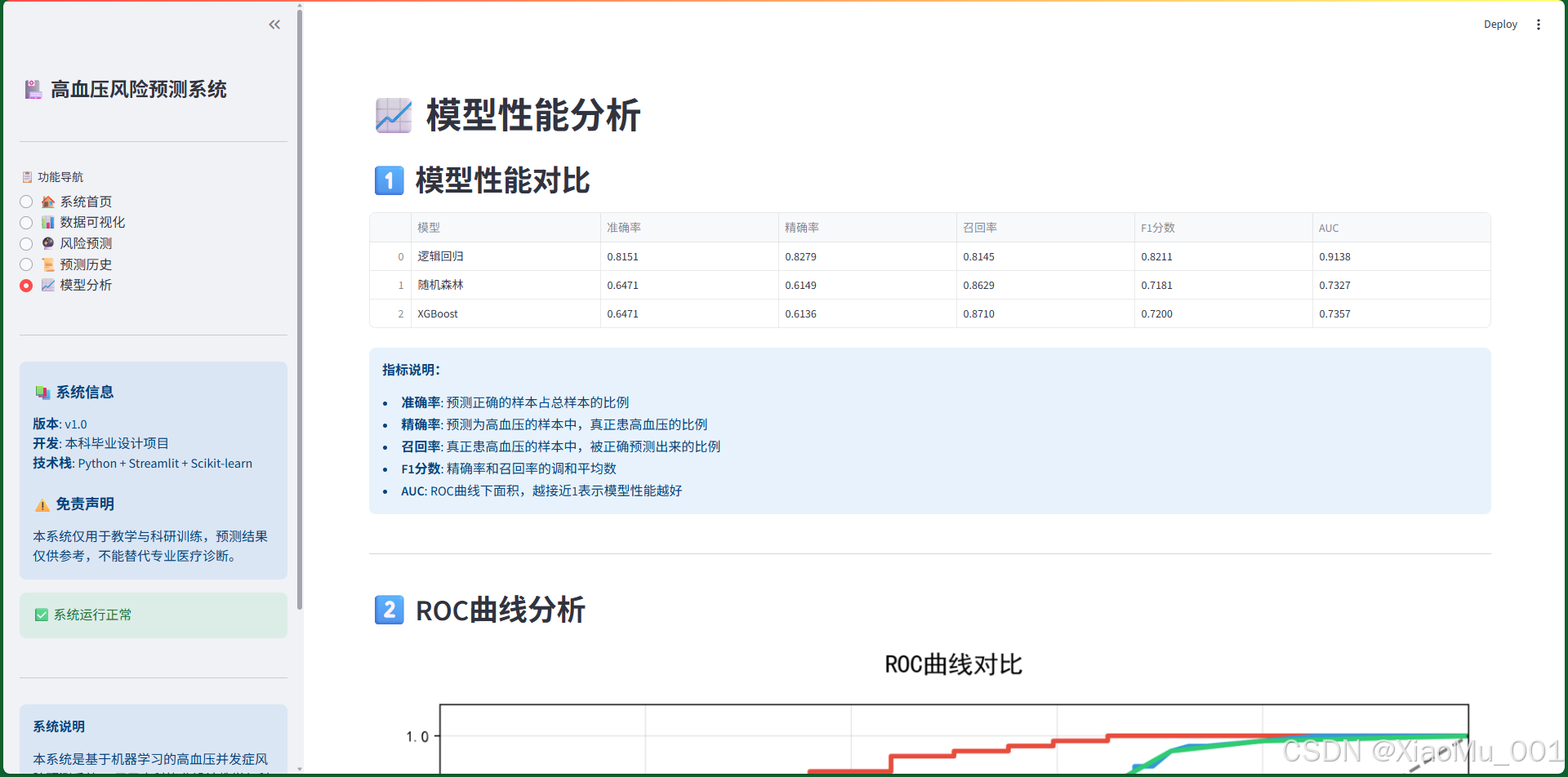Sort table by F1分数 column header
Screen dimensions: 1568x777
click(1223, 228)
